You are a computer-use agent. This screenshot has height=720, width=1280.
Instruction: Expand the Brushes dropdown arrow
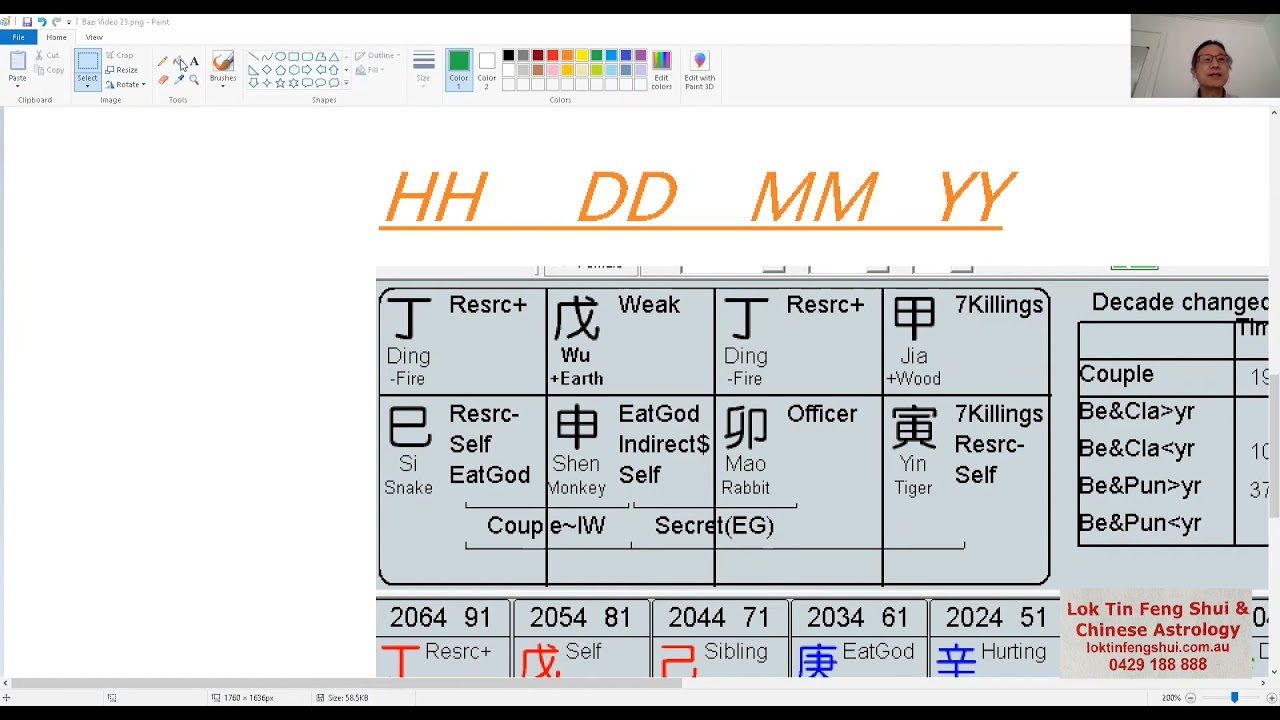pyautogui.click(x=223, y=84)
